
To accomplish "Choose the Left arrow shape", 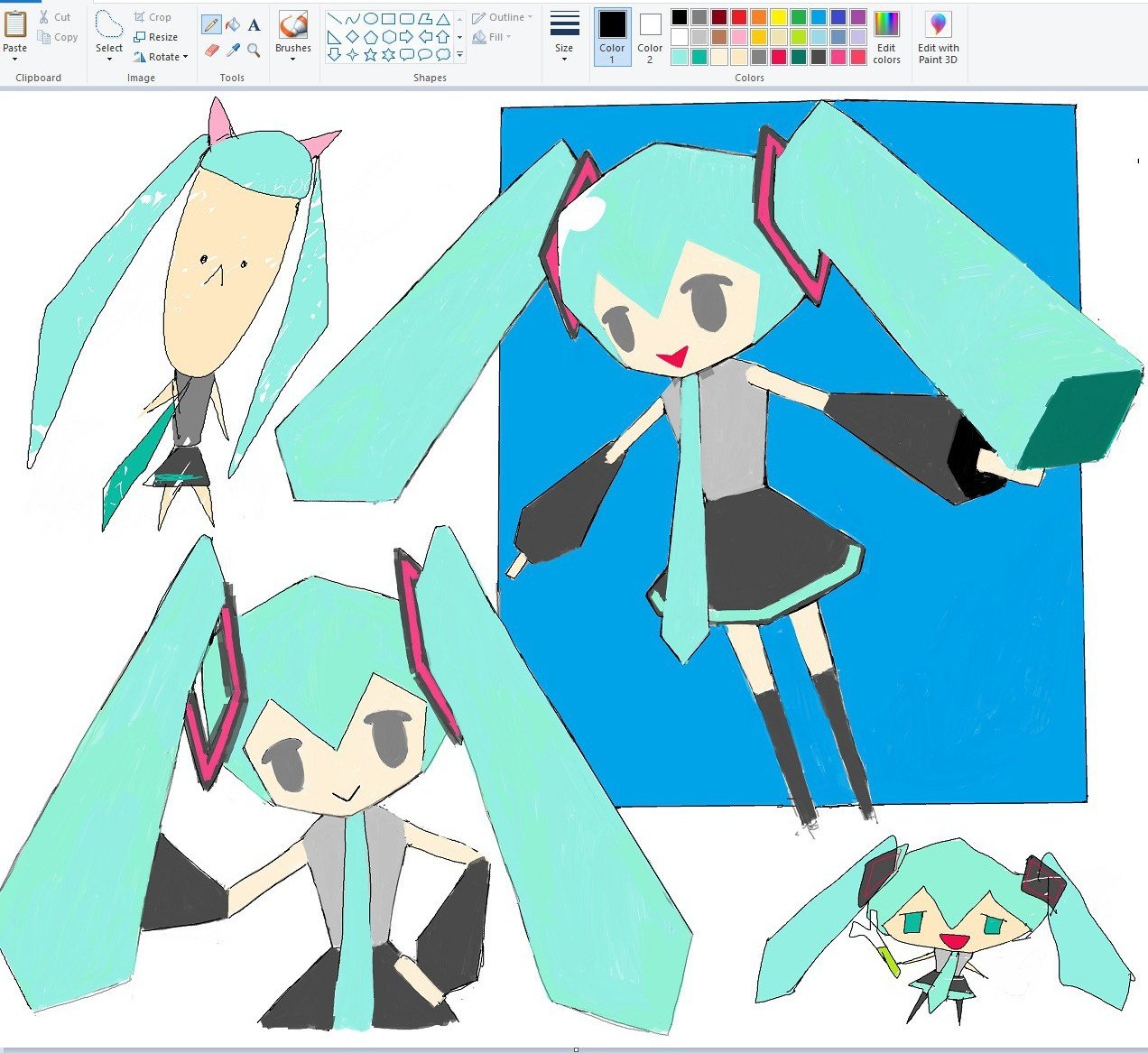I will (x=424, y=36).
